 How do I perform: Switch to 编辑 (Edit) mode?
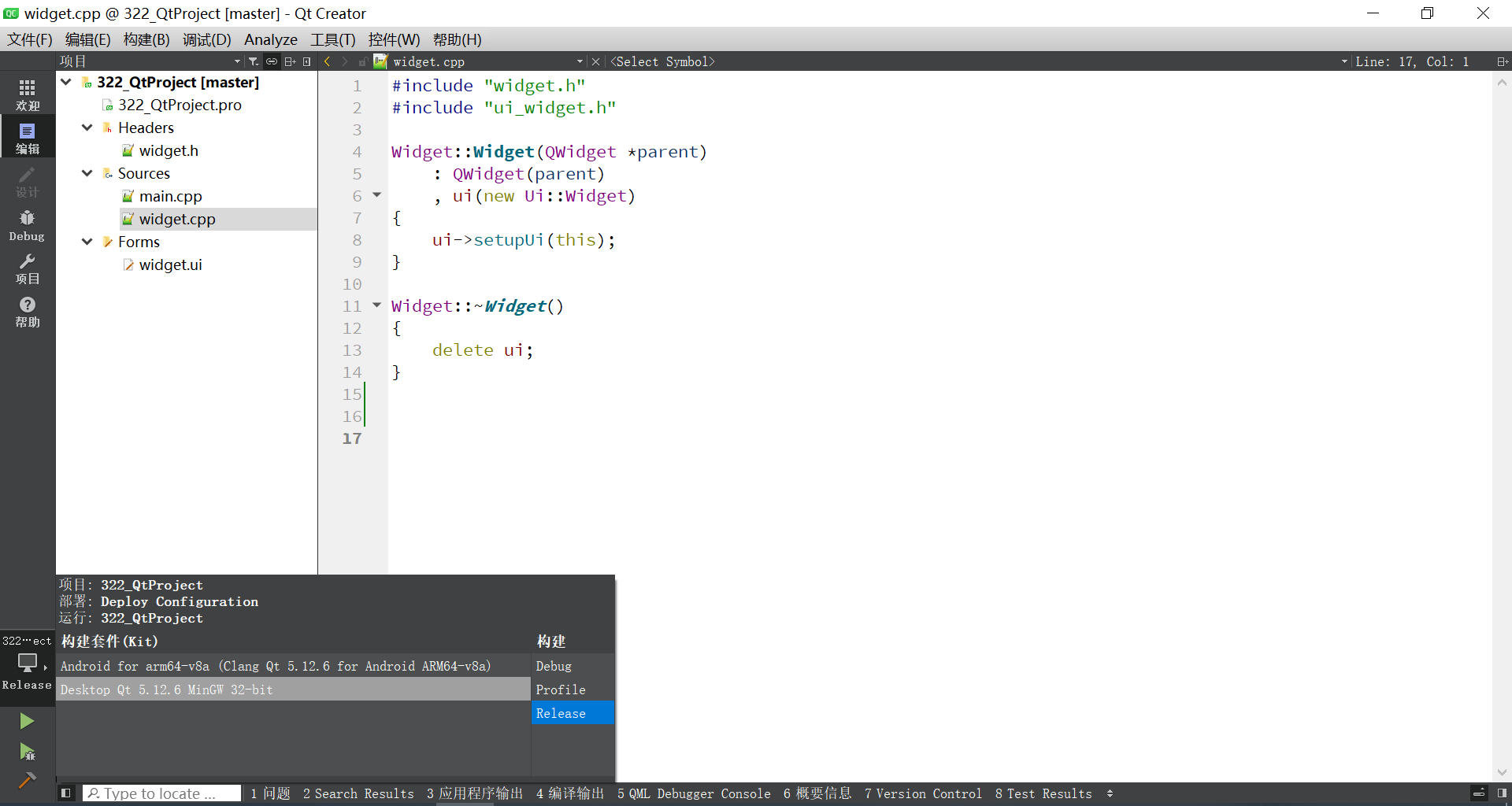28,138
